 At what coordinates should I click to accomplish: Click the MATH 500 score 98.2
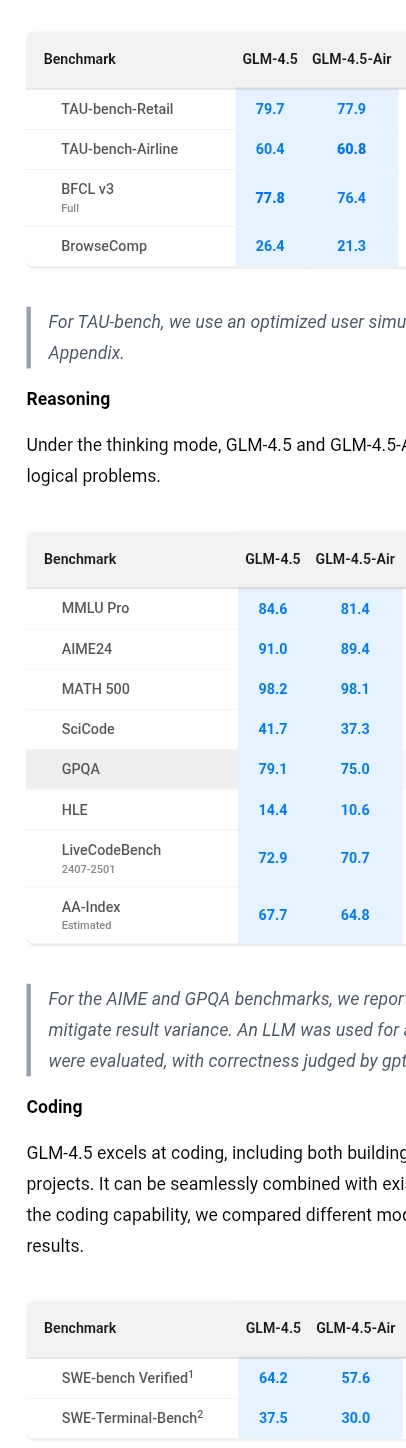(x=273, y=689)
